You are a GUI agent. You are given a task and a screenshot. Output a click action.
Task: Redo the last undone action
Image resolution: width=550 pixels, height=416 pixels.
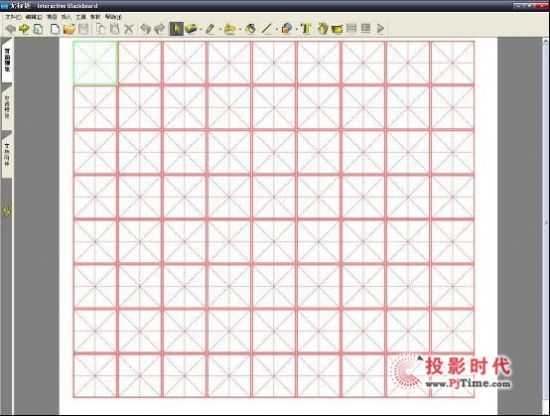click(x=160, y=29)
